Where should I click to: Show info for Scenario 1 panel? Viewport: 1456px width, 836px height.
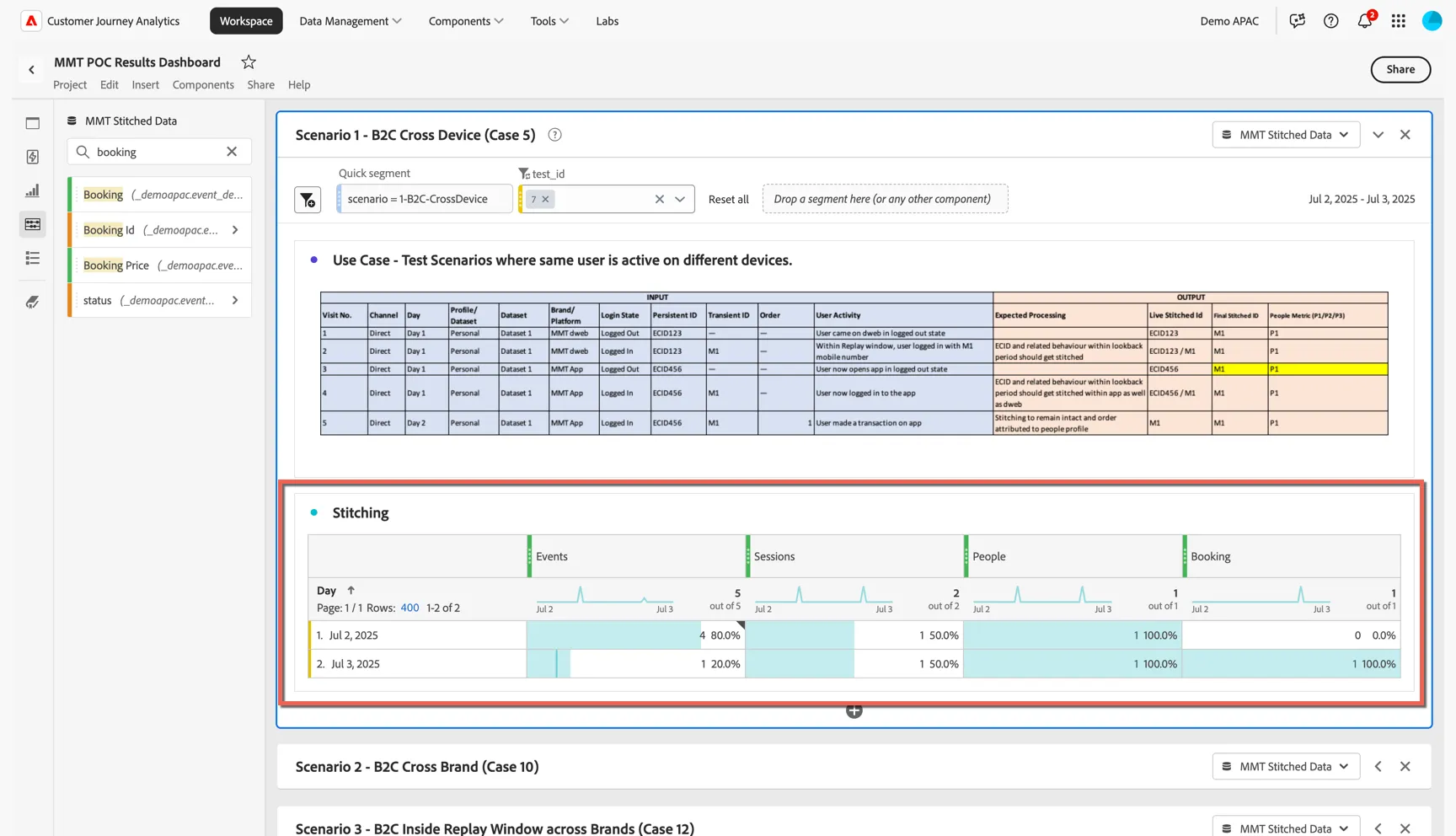[x=554, y=135]
